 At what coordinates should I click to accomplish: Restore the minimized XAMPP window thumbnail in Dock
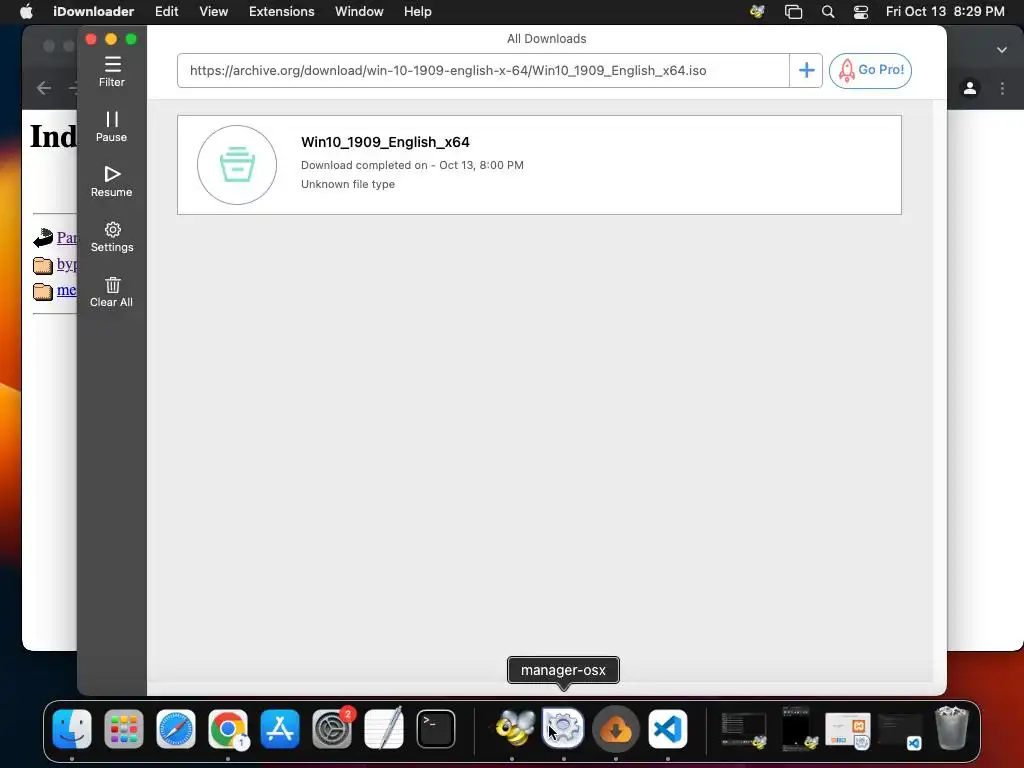click(848, 730)
